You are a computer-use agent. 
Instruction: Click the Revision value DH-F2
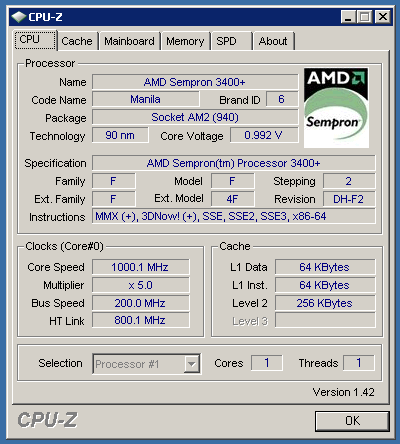349,199
